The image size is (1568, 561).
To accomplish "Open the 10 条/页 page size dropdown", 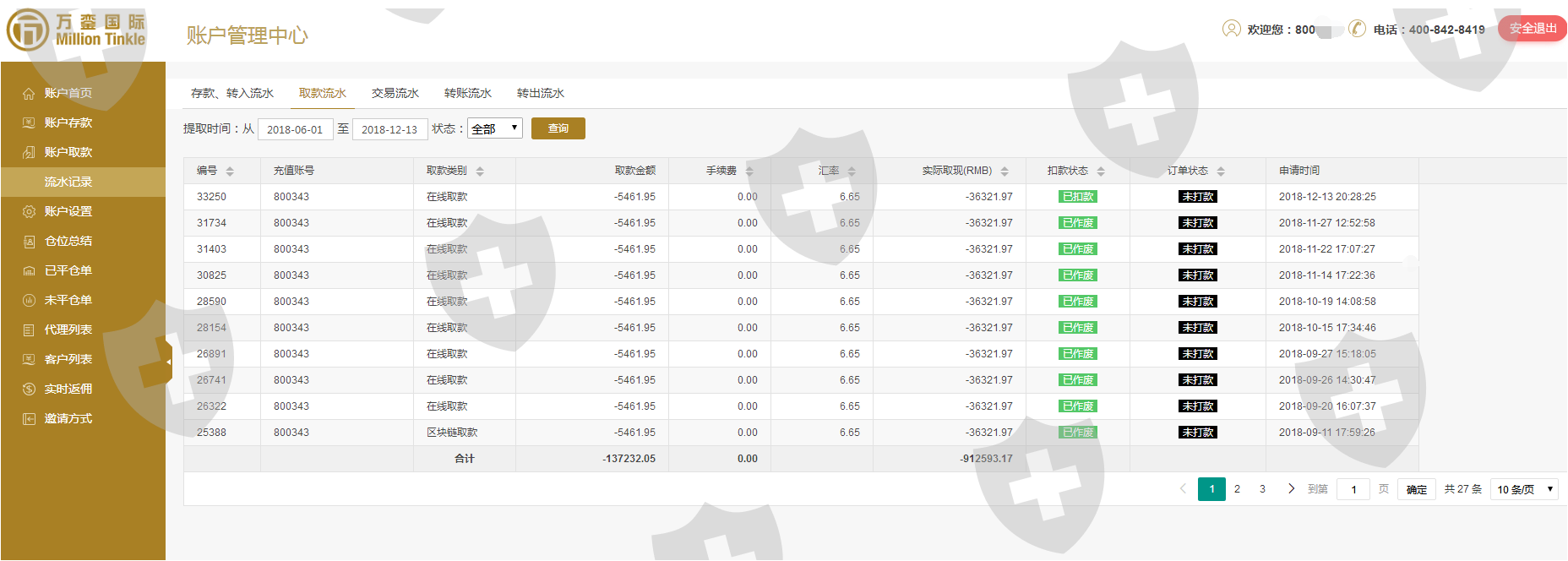I will tap(1524, 489).
